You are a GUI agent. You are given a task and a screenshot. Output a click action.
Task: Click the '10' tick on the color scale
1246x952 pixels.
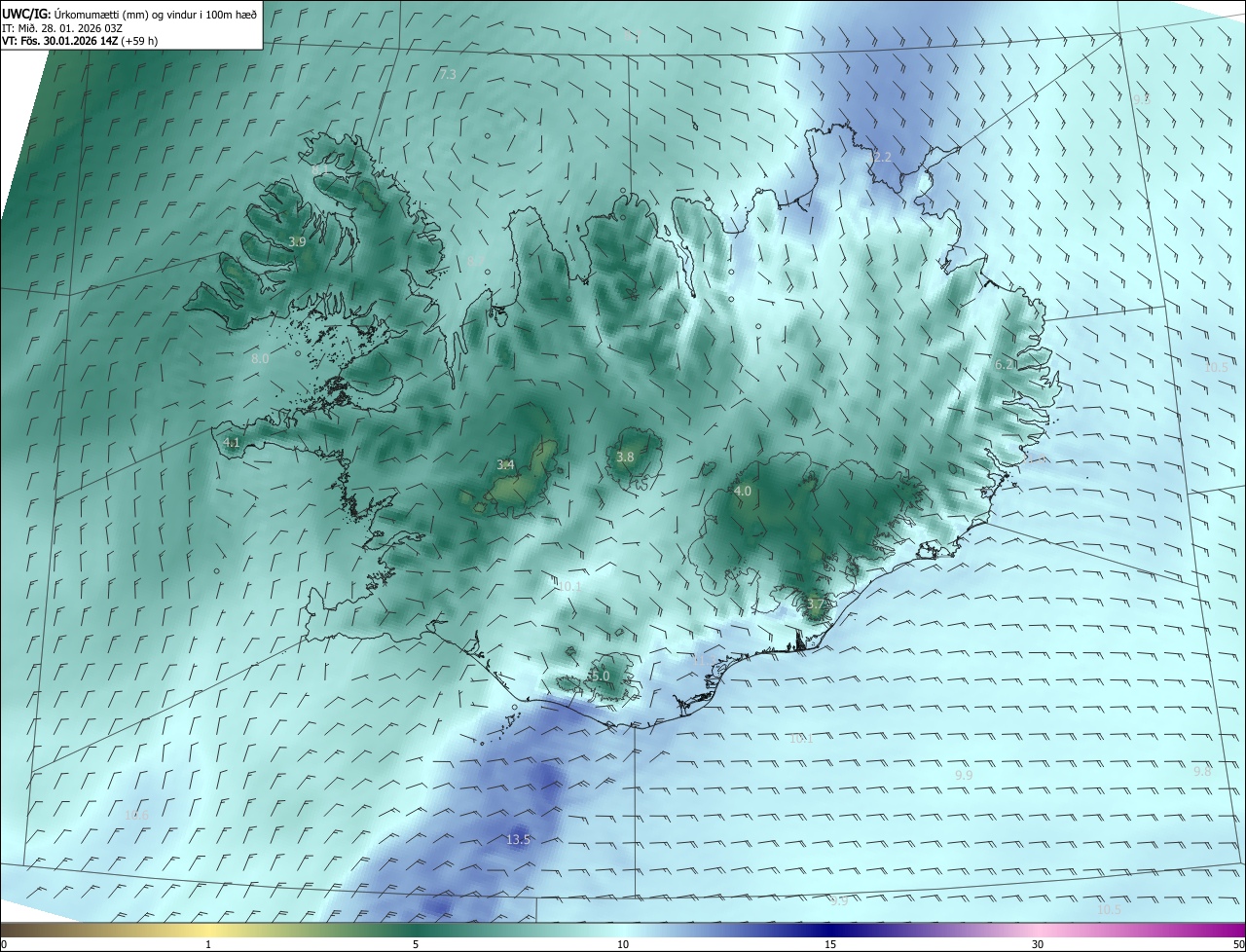pos(623,944)
